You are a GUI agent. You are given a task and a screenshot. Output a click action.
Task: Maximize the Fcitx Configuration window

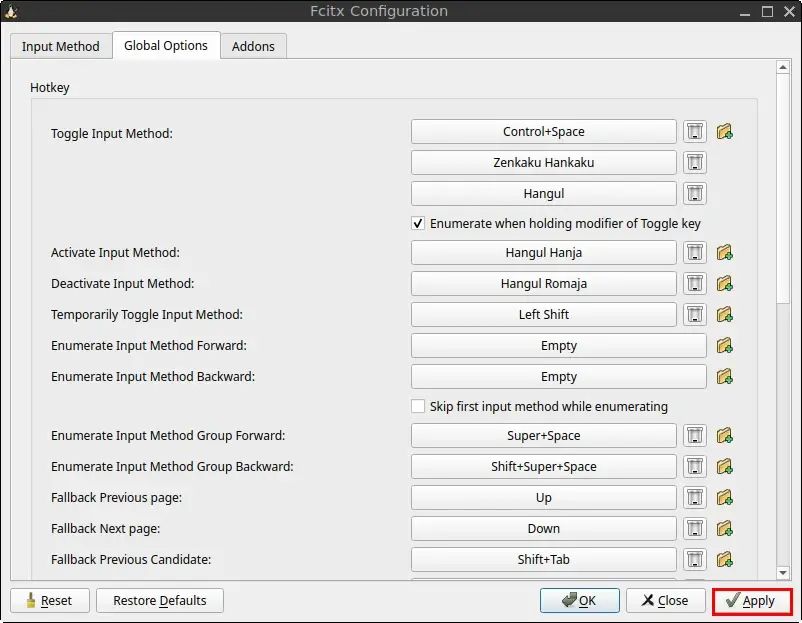pyautogui.click(x=767, y=11)
